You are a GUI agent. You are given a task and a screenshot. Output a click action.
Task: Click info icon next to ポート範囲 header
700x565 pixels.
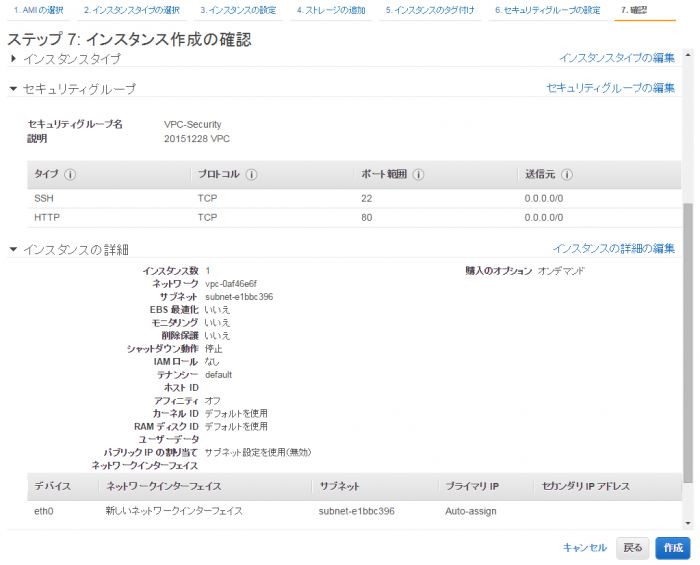point(418,174)
